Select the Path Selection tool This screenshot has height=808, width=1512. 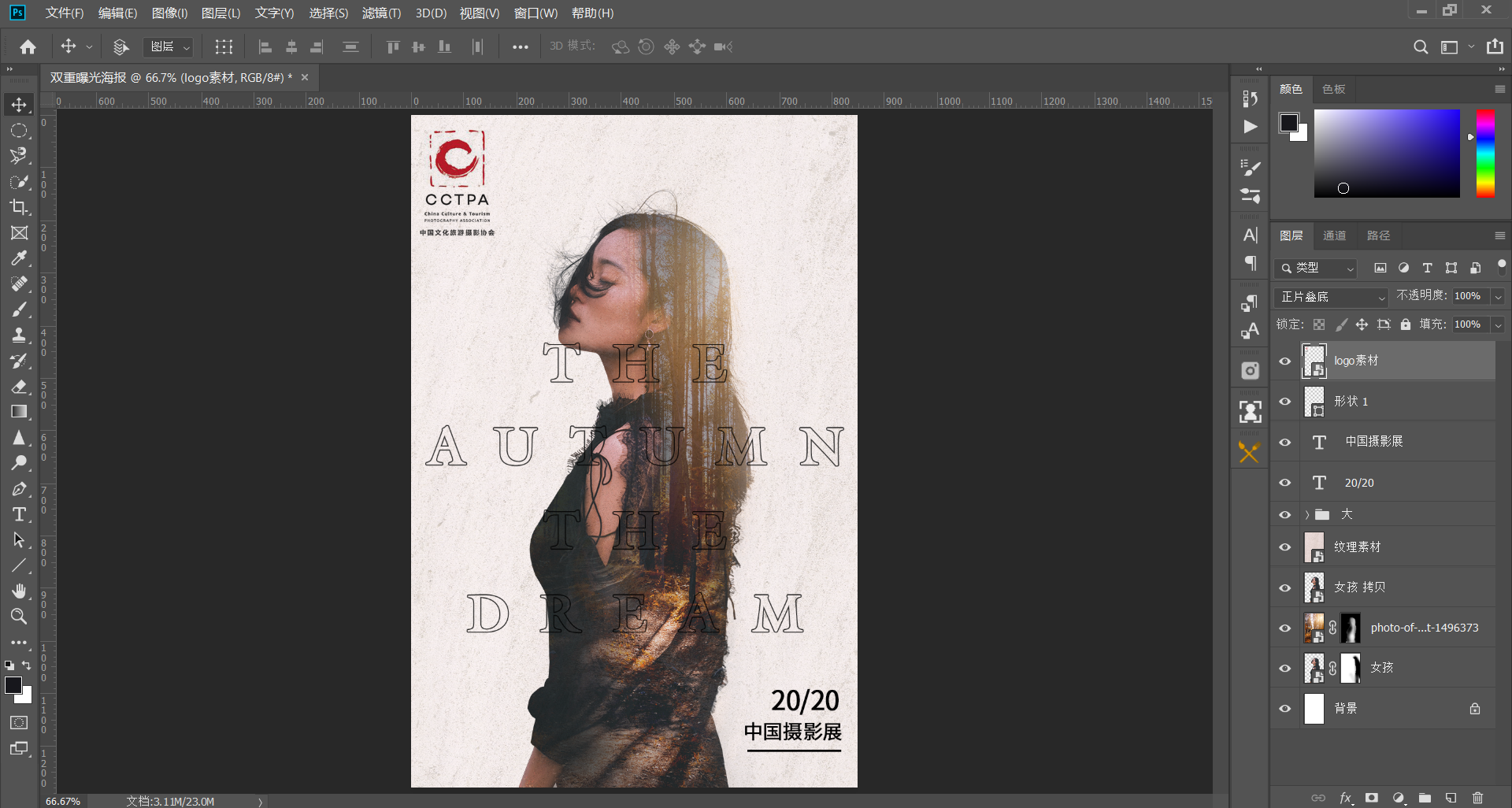click(19, 540)
